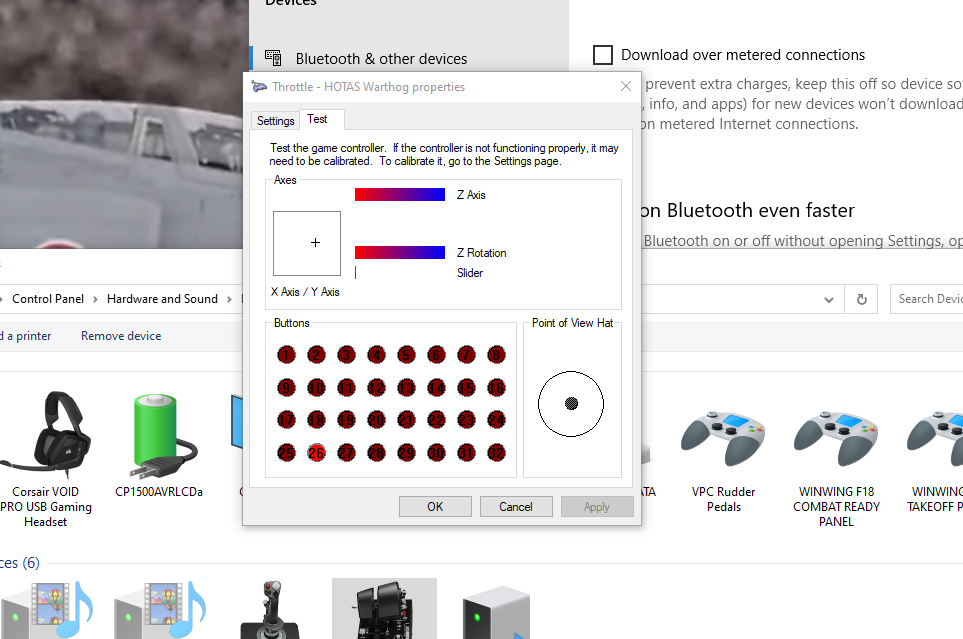Select the WINWING TAKEOFF panel device
The image size is (963, 639).
click(x=935, y=461)
